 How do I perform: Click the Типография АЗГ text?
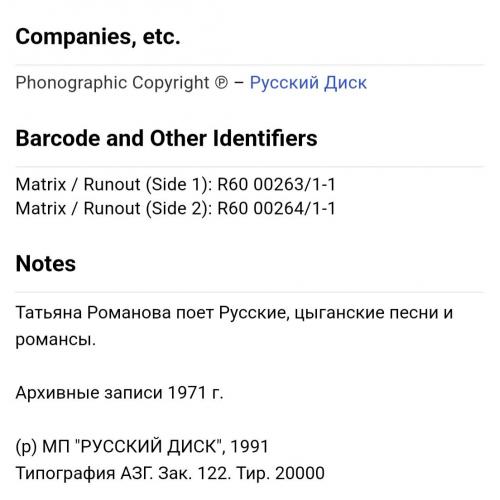click(x=84, y=473)
